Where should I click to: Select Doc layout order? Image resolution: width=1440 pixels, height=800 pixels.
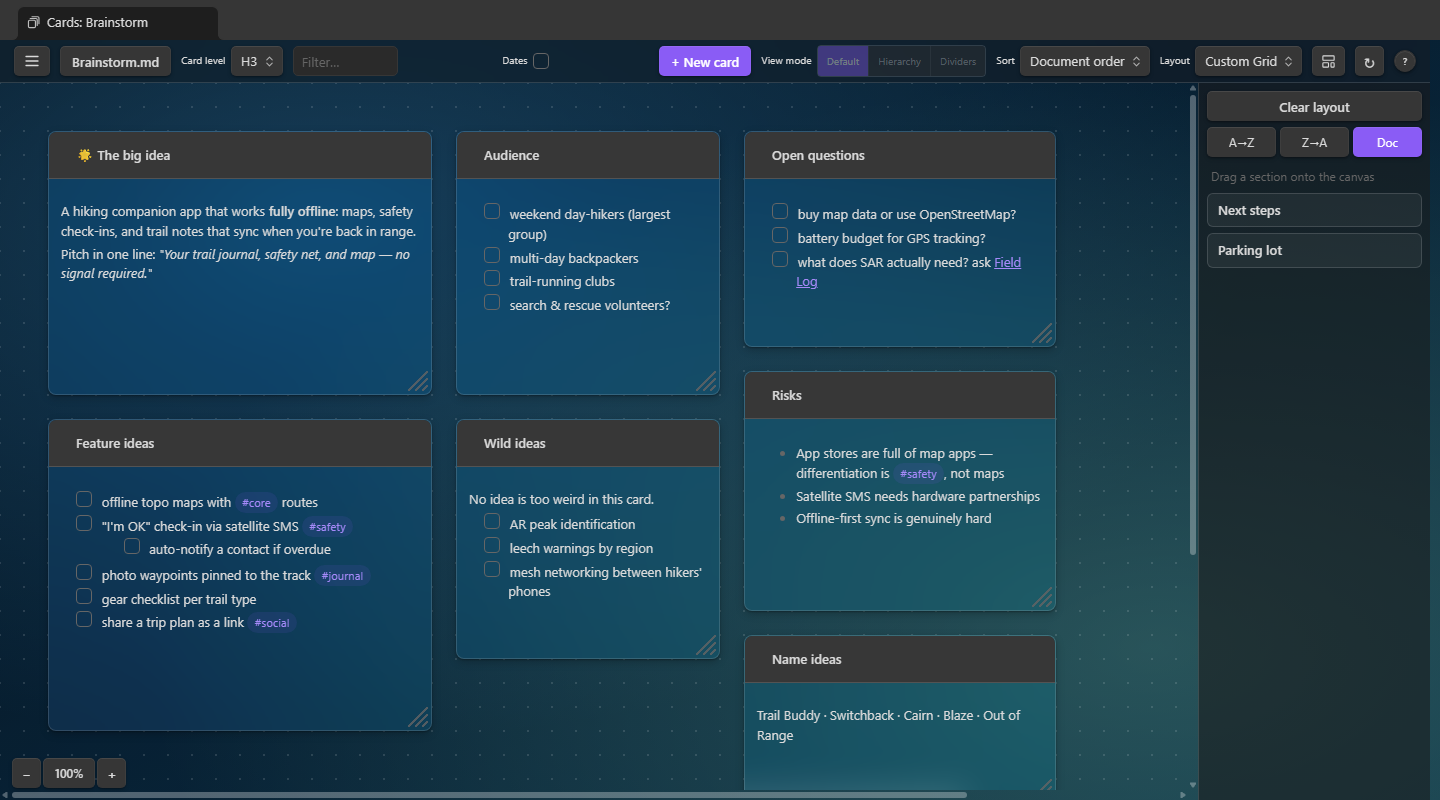(1387, 142)
